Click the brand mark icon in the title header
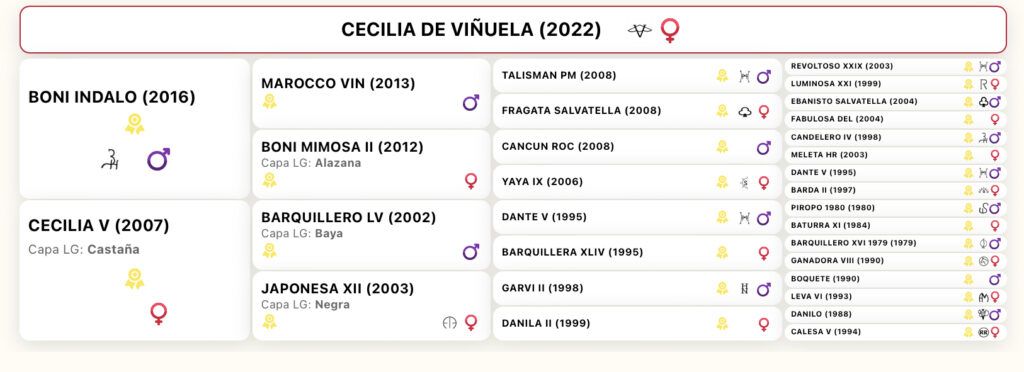 pyautogui.click(x=639, y=30)
